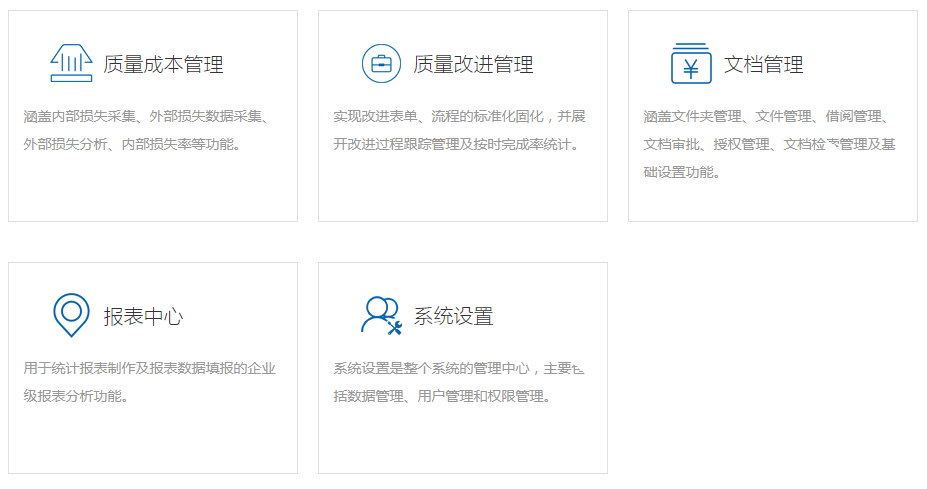Open the 系统设置 heading
The image size is (927, 489).
point(453,317)
